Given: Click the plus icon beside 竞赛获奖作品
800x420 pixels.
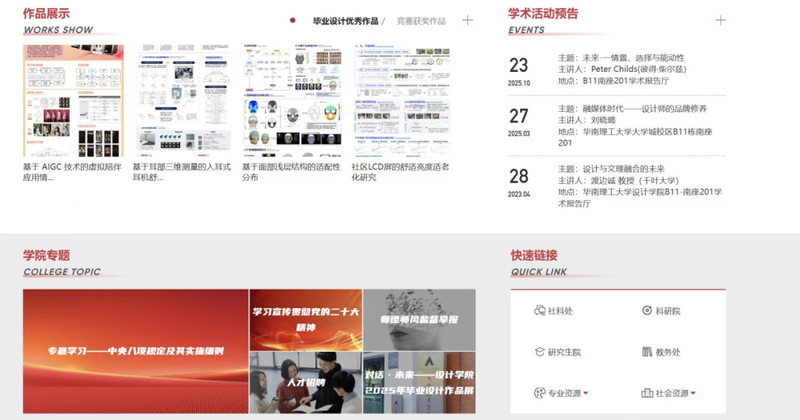Looking at the screenshot, I should (x=467, y=20).
